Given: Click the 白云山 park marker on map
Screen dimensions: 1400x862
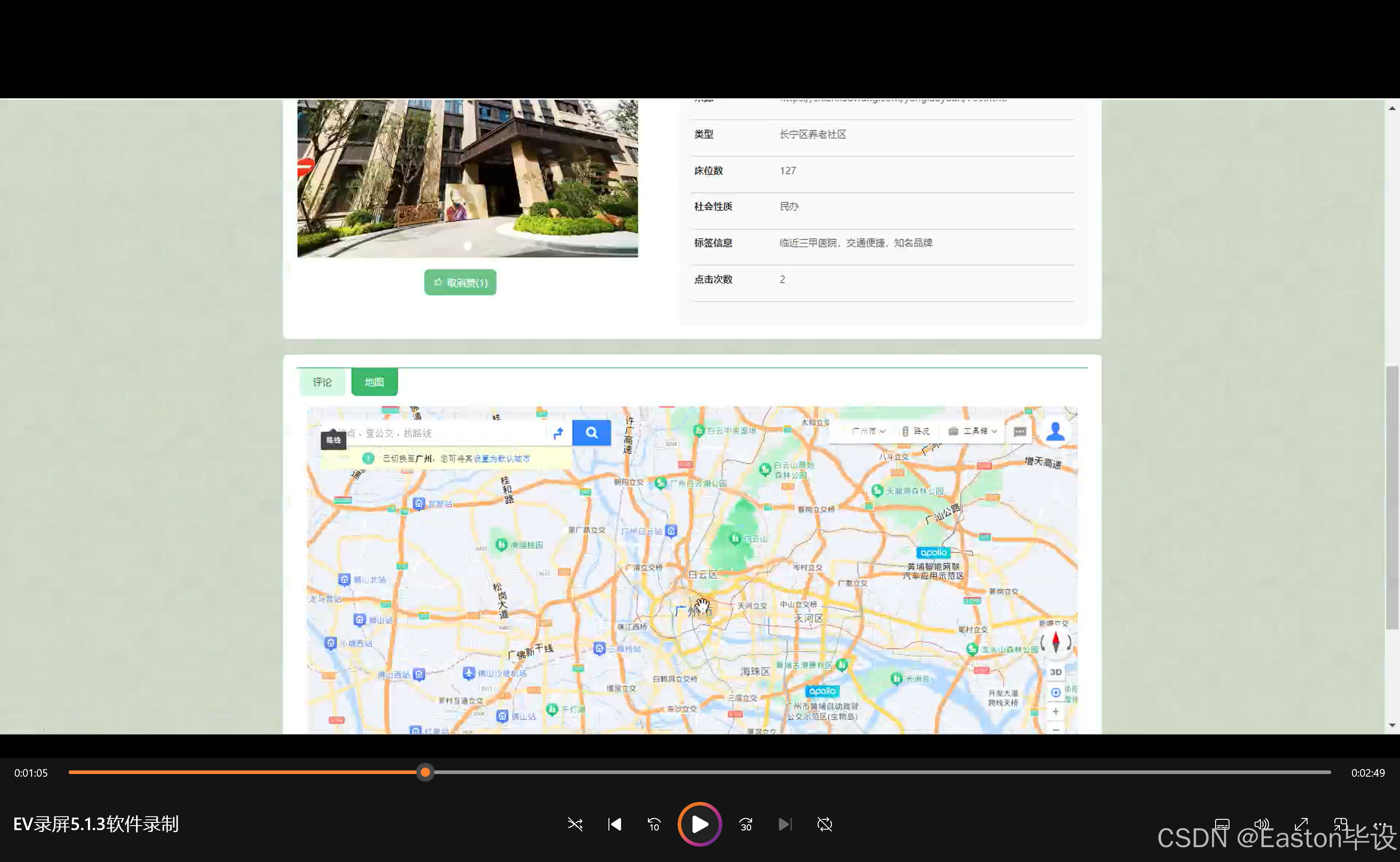Looking at the screenshot, I should point(735,538).
